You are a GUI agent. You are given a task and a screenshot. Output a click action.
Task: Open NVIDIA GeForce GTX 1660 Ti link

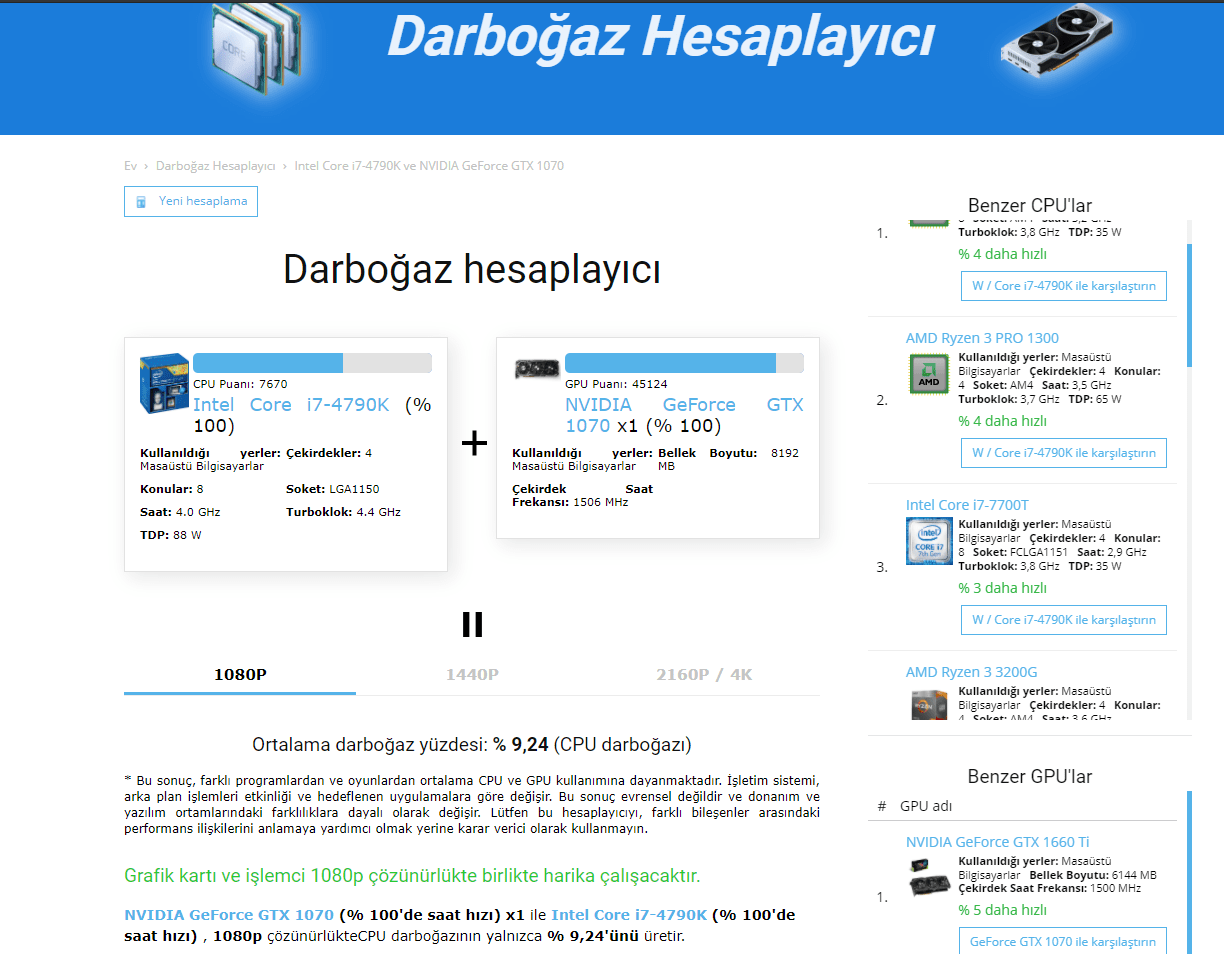click(x=997, y=842)
